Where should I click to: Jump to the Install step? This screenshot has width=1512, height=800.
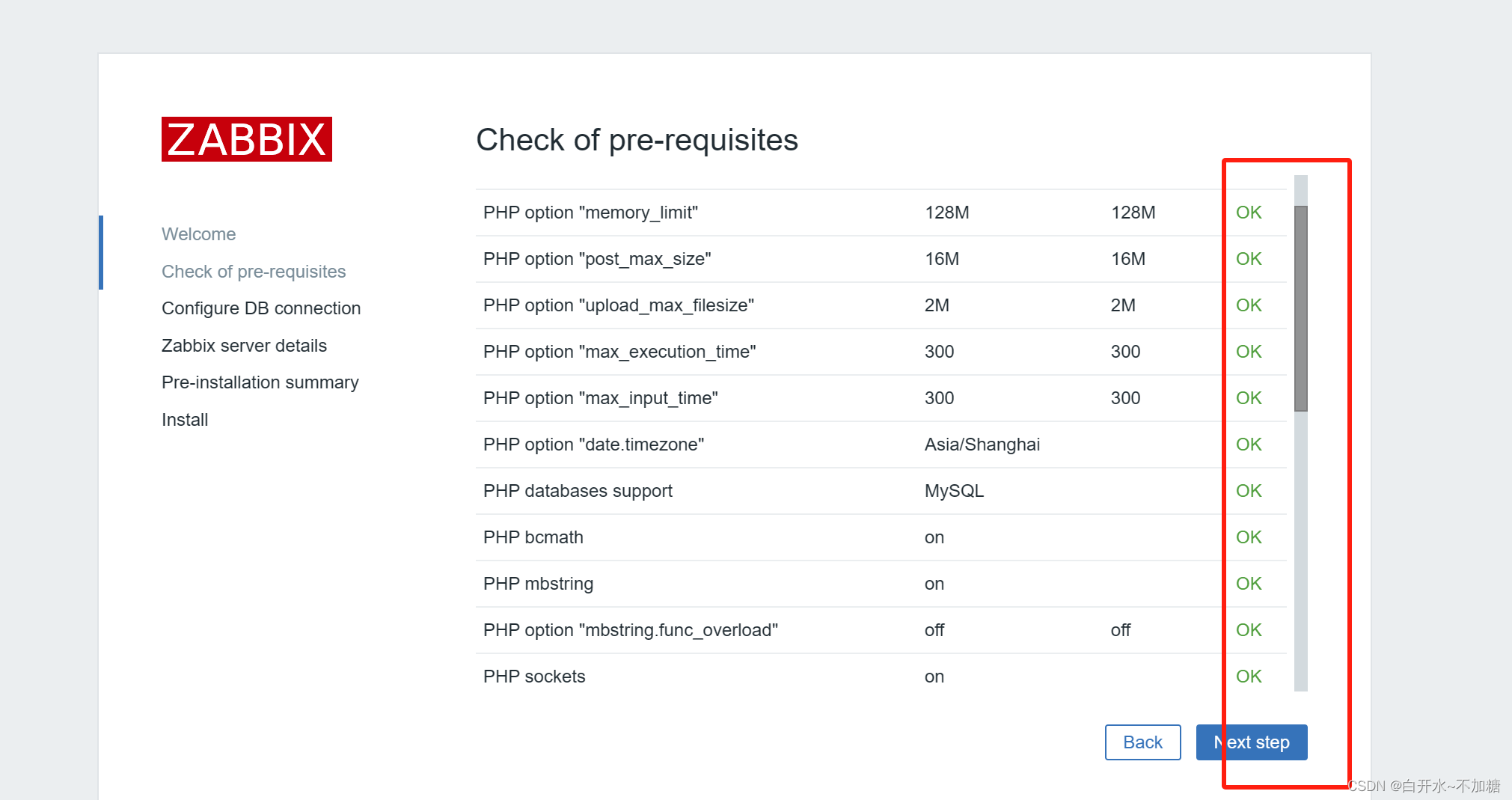coord(185,420)
